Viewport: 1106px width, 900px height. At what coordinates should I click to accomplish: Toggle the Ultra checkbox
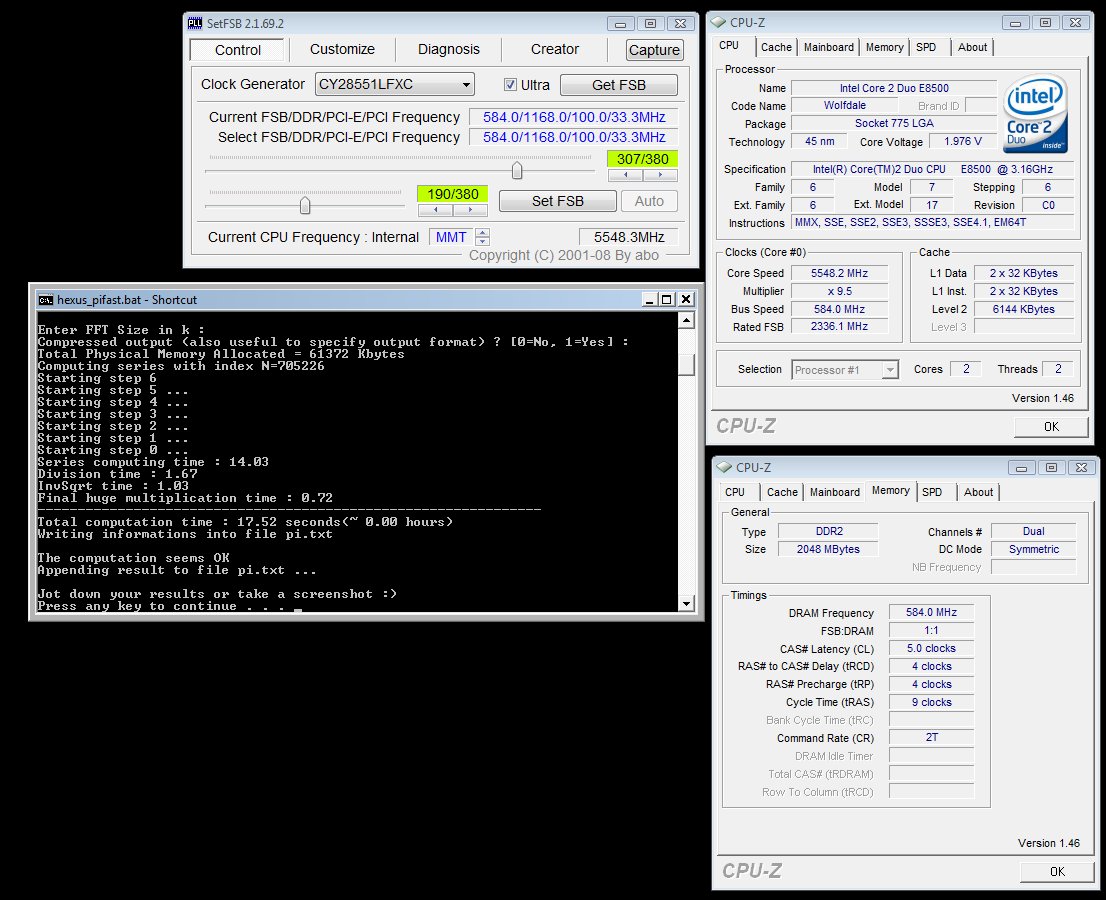pos(510,85)
